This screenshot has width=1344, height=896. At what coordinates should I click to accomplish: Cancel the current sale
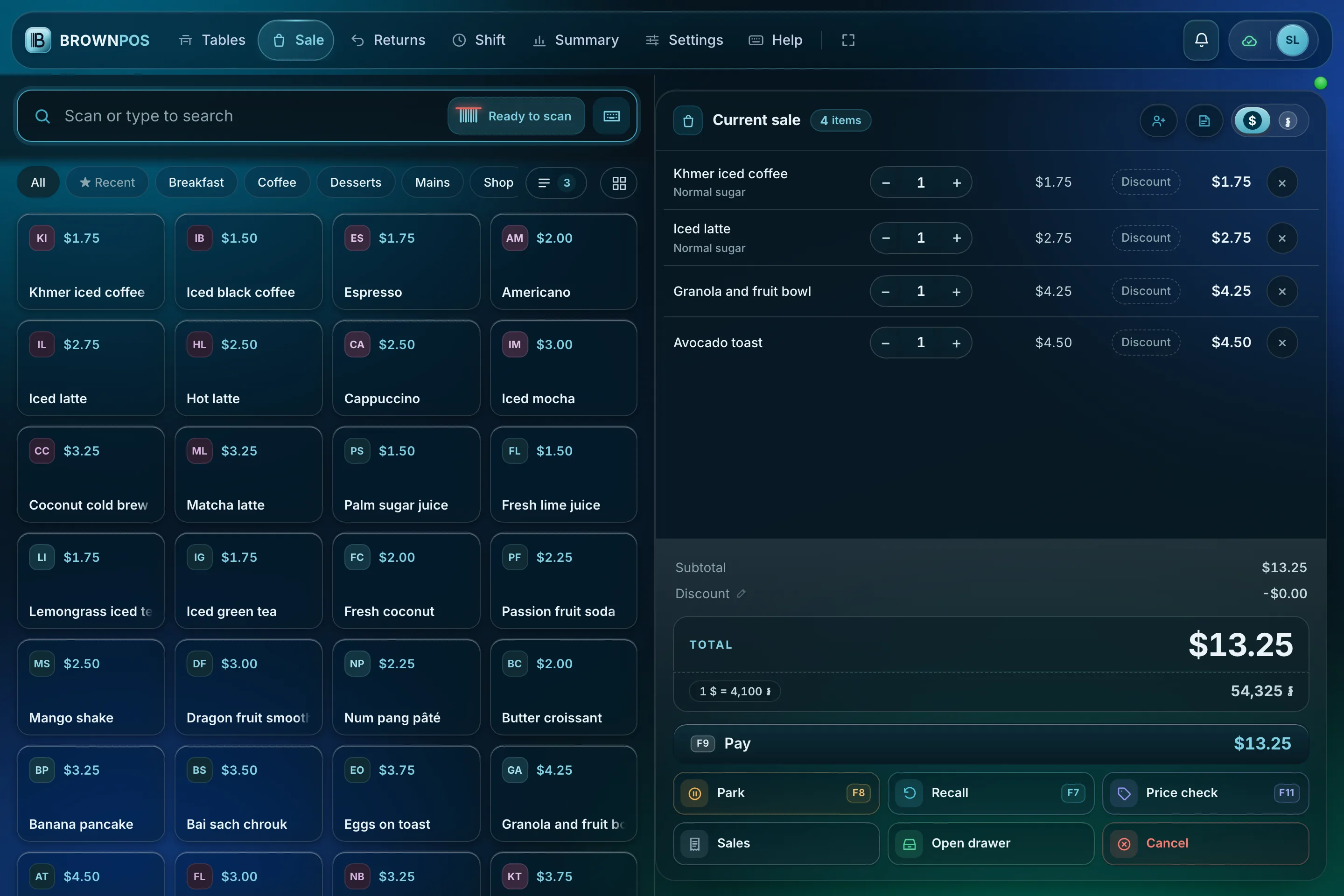click(1206, 843)
